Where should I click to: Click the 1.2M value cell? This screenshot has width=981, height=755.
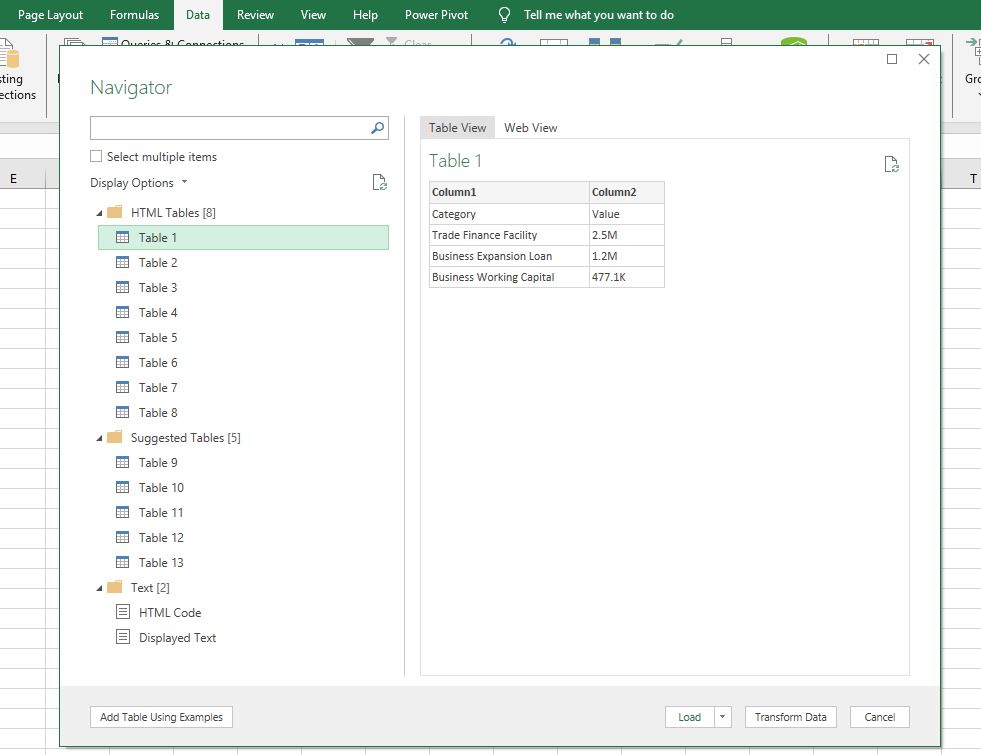[627, 256]
